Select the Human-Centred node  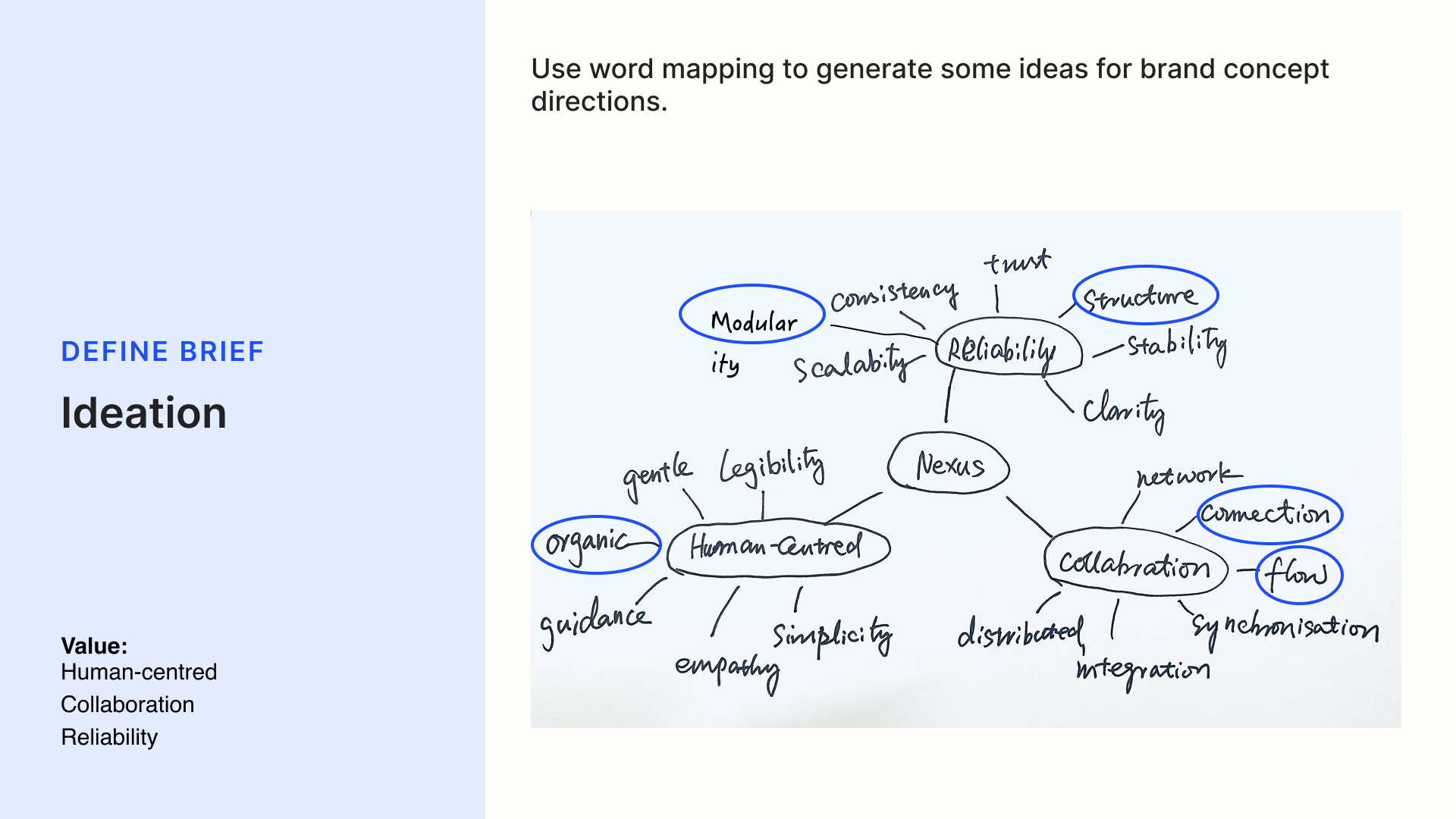click(x=778, y=548)
